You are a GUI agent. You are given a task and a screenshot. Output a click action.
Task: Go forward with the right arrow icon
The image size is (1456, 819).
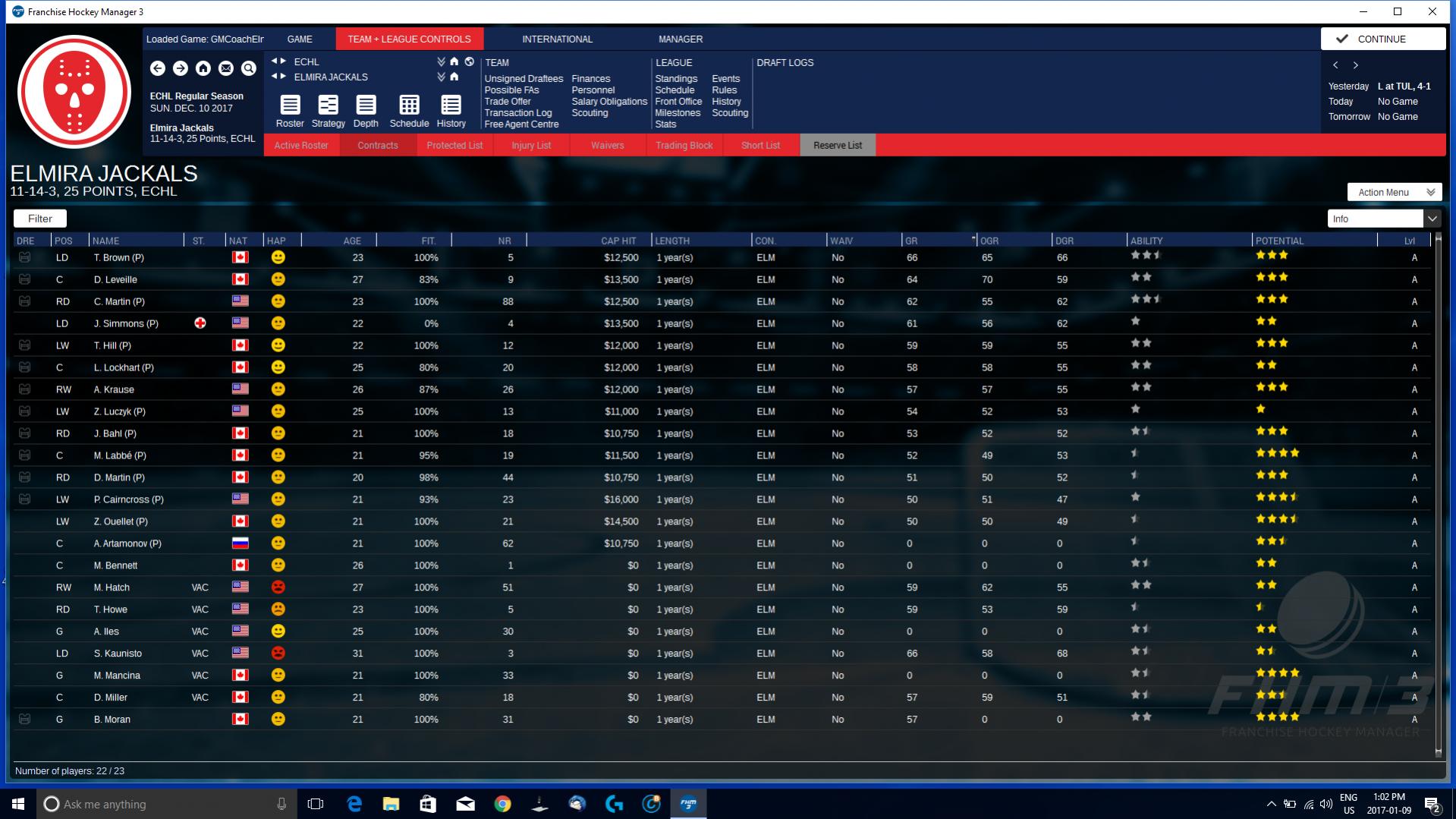click(x=181, y=68)
